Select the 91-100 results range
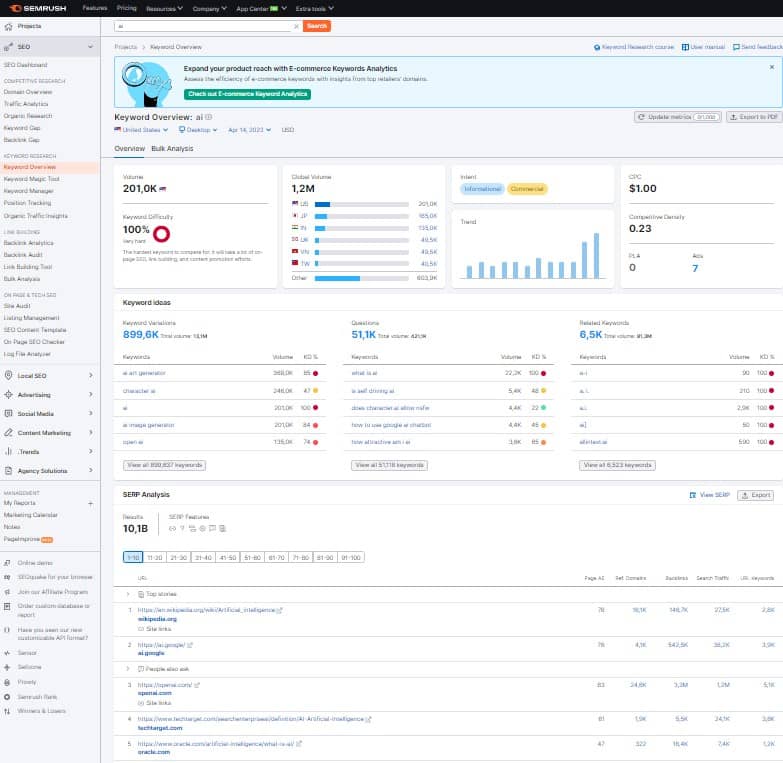 [351, 557]
